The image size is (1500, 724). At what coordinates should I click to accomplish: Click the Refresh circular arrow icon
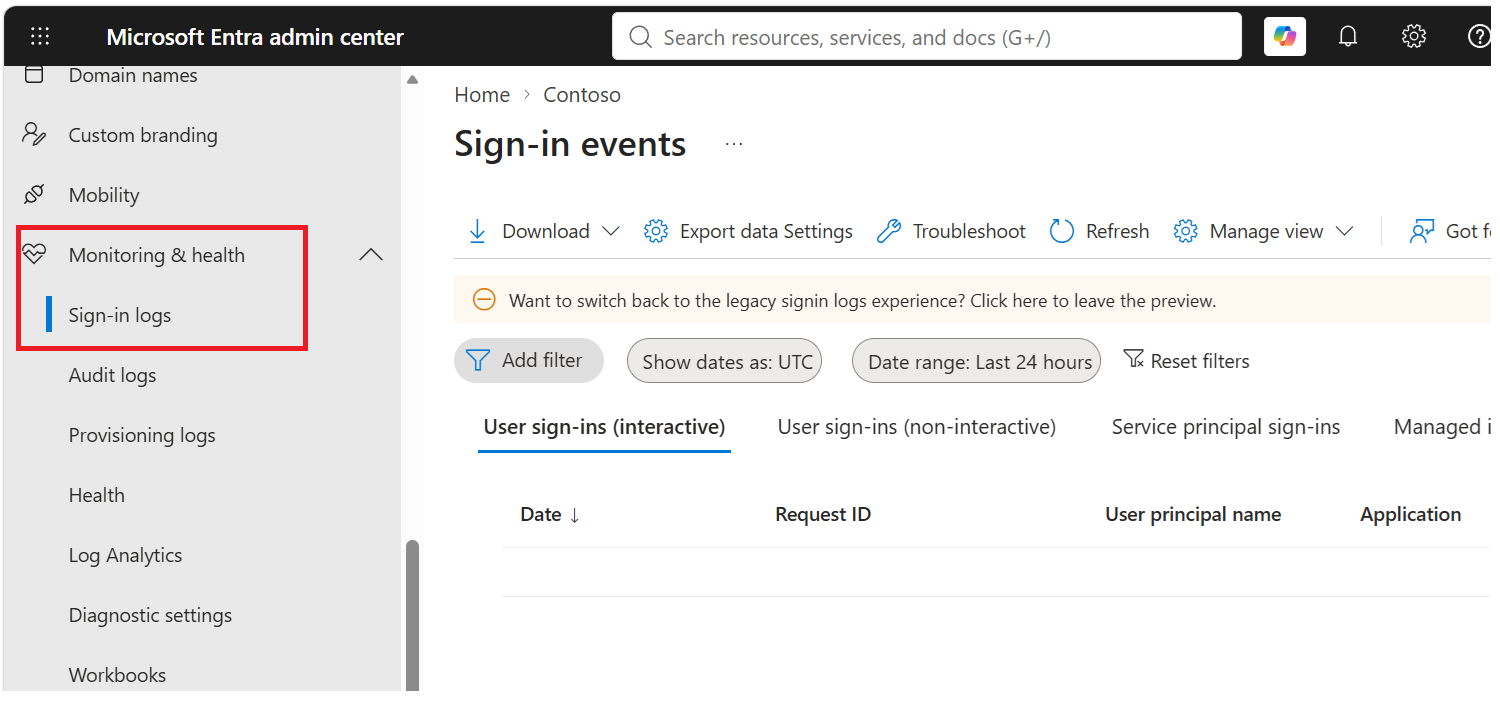(x=1061, y=231)
